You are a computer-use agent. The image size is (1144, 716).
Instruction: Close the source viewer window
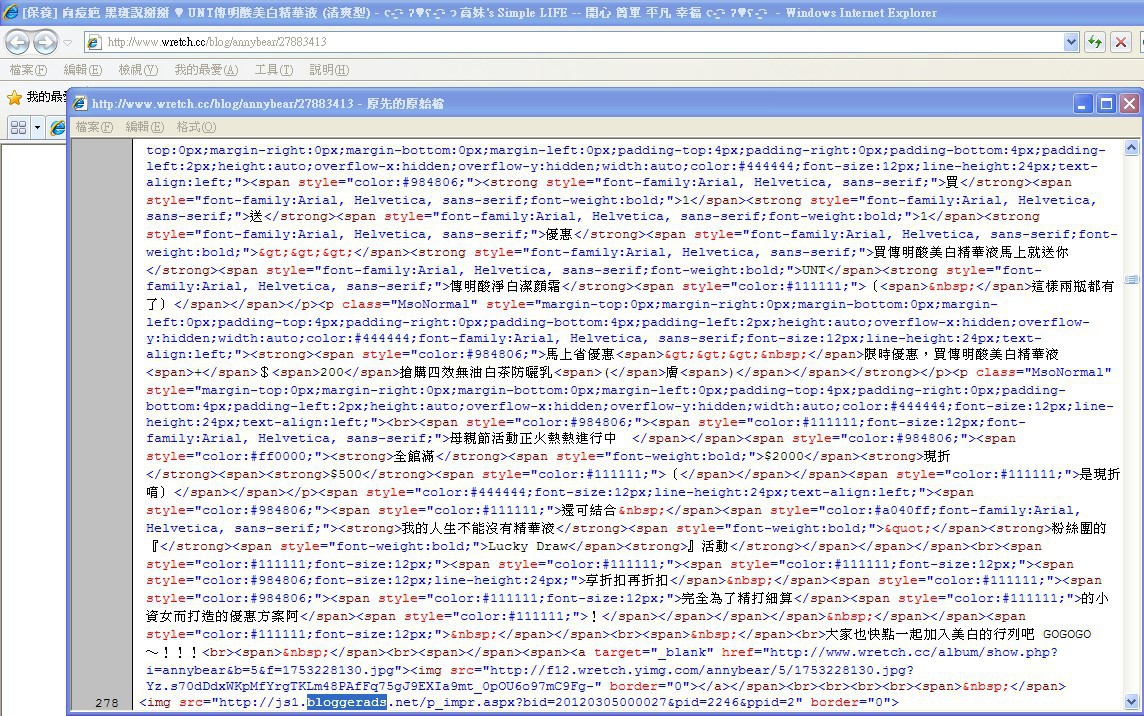coord(1129,104)
